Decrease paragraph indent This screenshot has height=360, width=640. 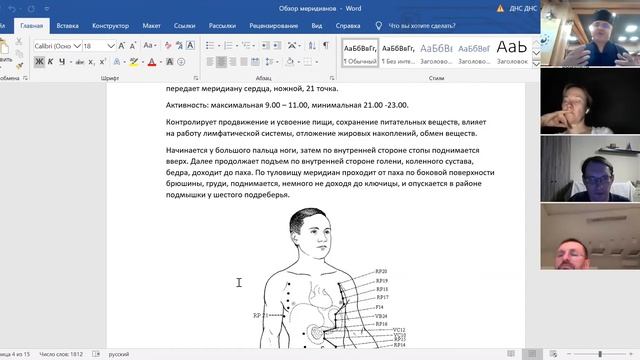265,45
